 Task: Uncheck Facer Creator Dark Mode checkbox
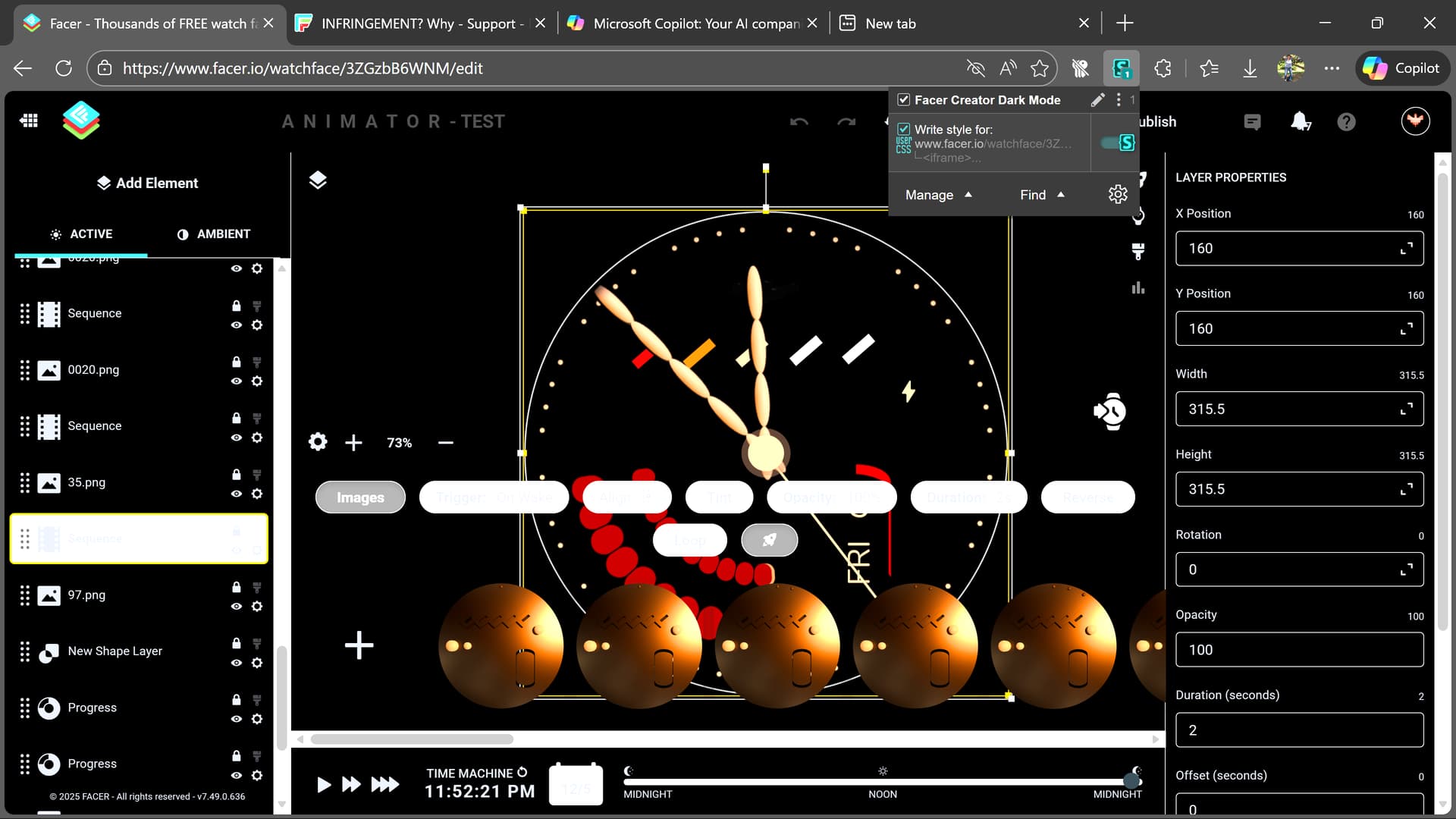[x=904, y=100]
